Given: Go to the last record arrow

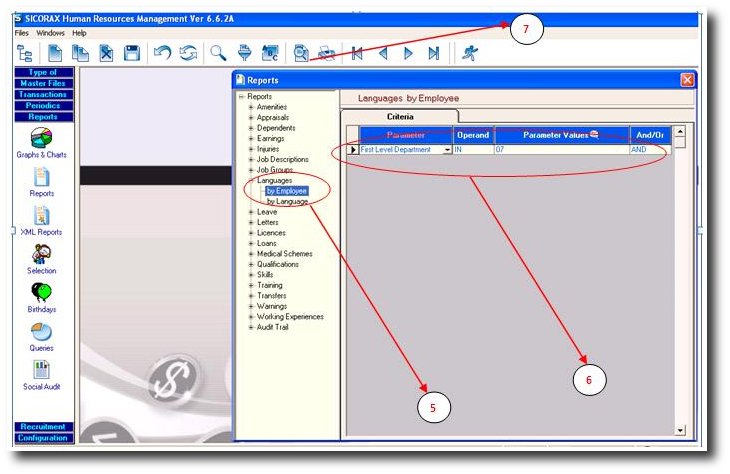Looking at the screenshot, I should tap(433, 53).
